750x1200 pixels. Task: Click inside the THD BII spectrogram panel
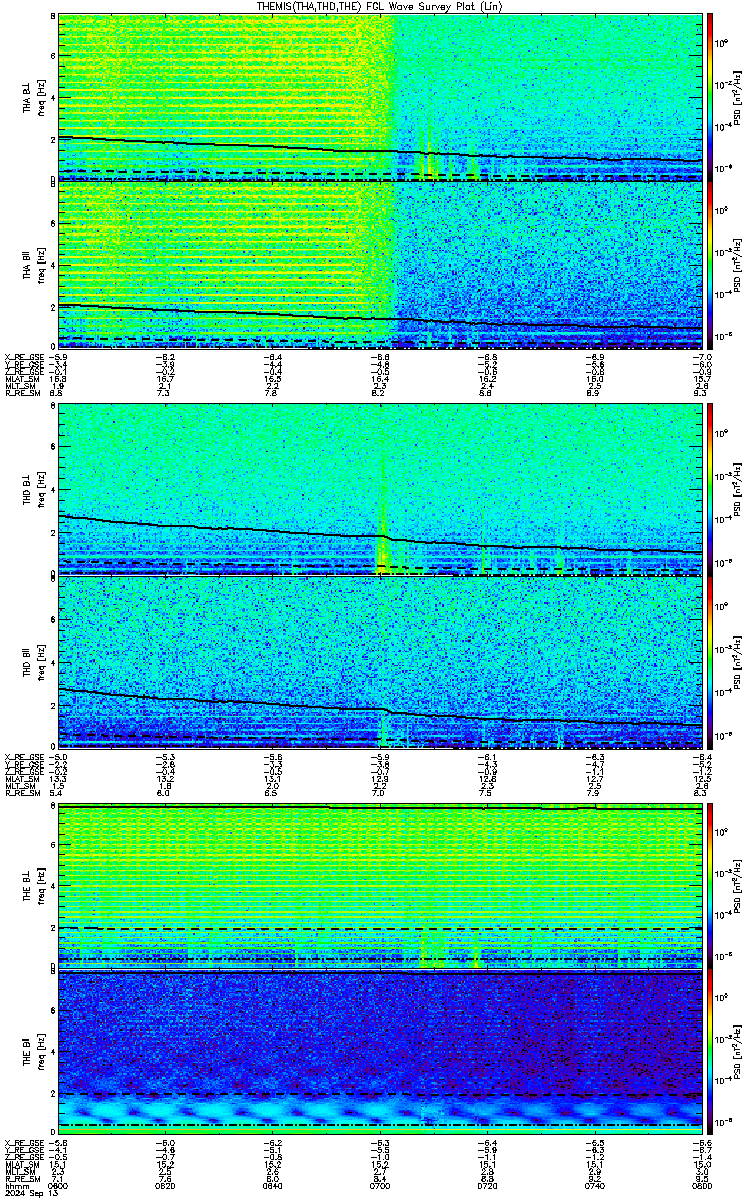[x=380, y=661]
